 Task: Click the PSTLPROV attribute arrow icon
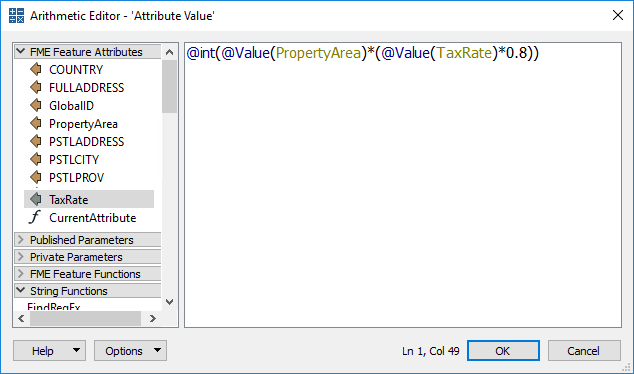click(x=36, y=177)
